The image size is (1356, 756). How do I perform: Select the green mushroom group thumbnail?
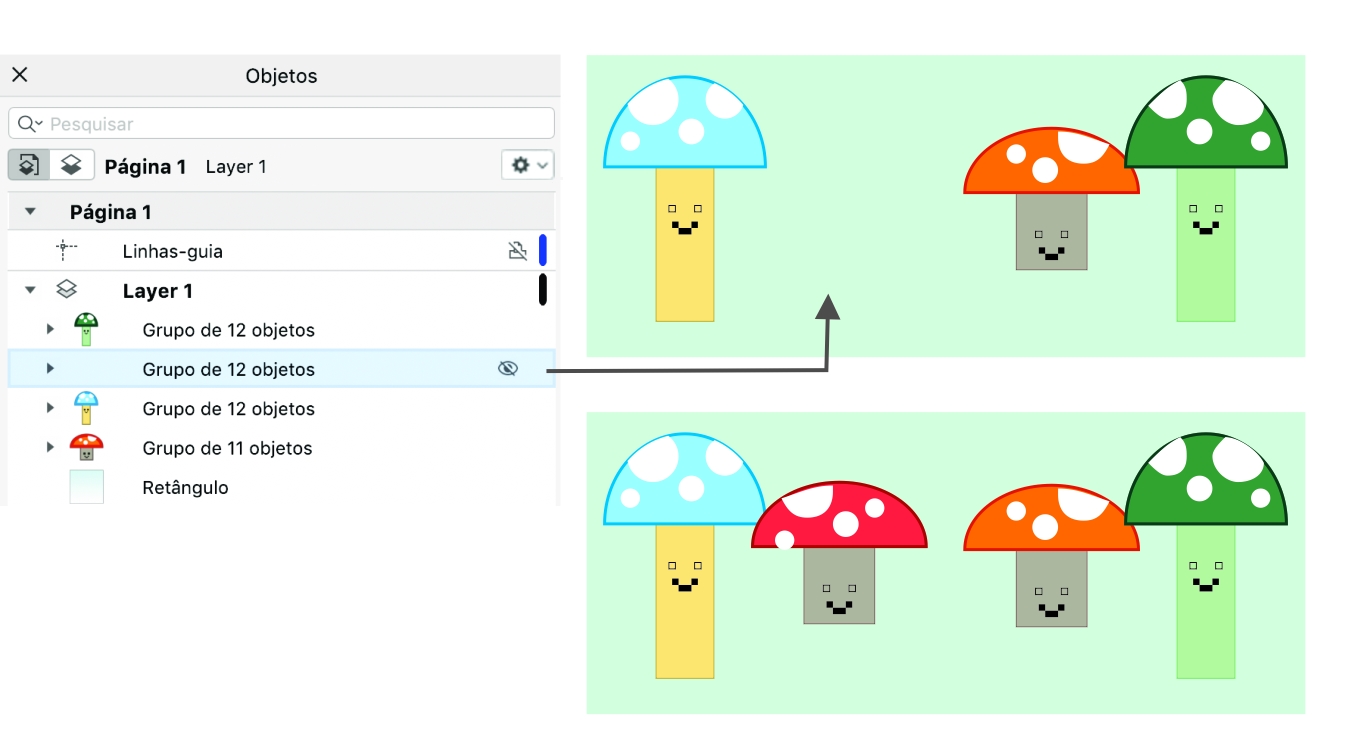[86, 330]
